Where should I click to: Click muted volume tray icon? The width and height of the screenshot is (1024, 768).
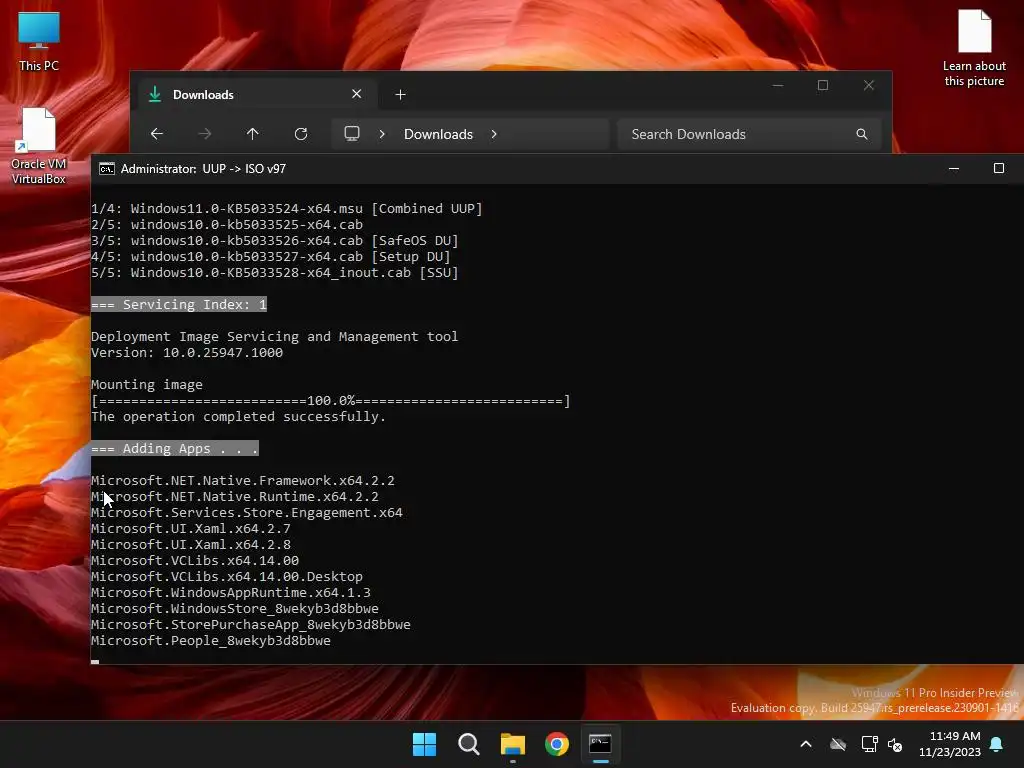click(x=895, y=744)
